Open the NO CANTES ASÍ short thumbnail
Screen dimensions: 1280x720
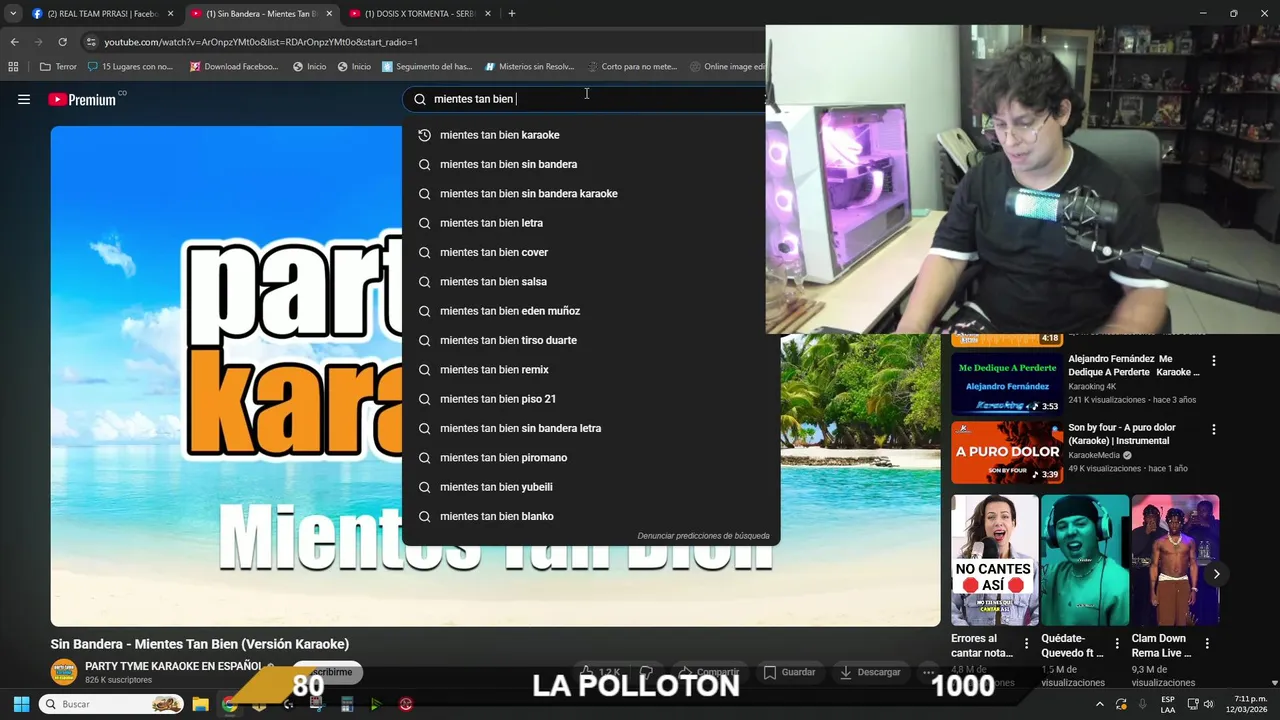[994, 560]
